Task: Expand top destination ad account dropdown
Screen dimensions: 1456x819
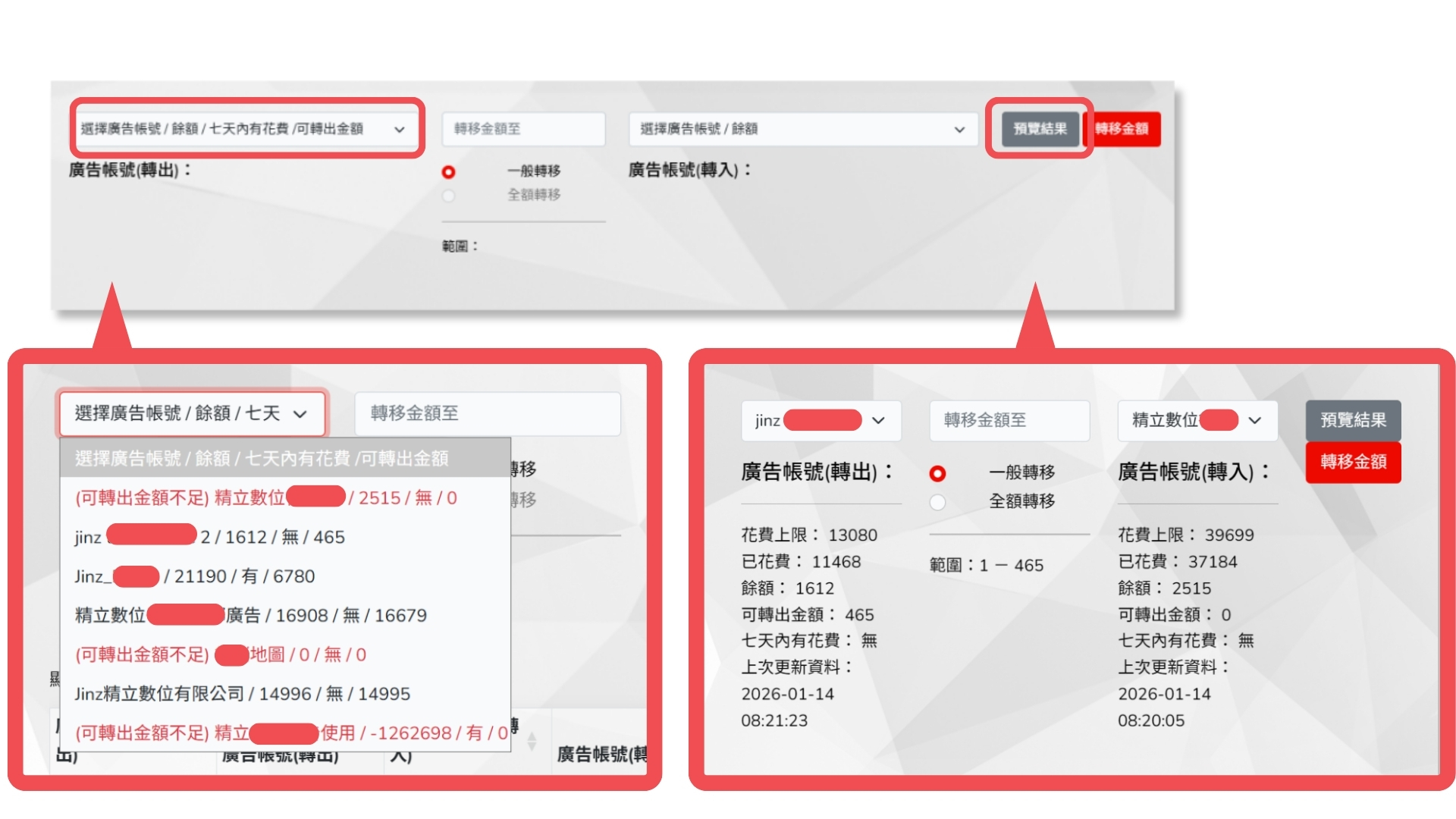Action: point(802,129)
